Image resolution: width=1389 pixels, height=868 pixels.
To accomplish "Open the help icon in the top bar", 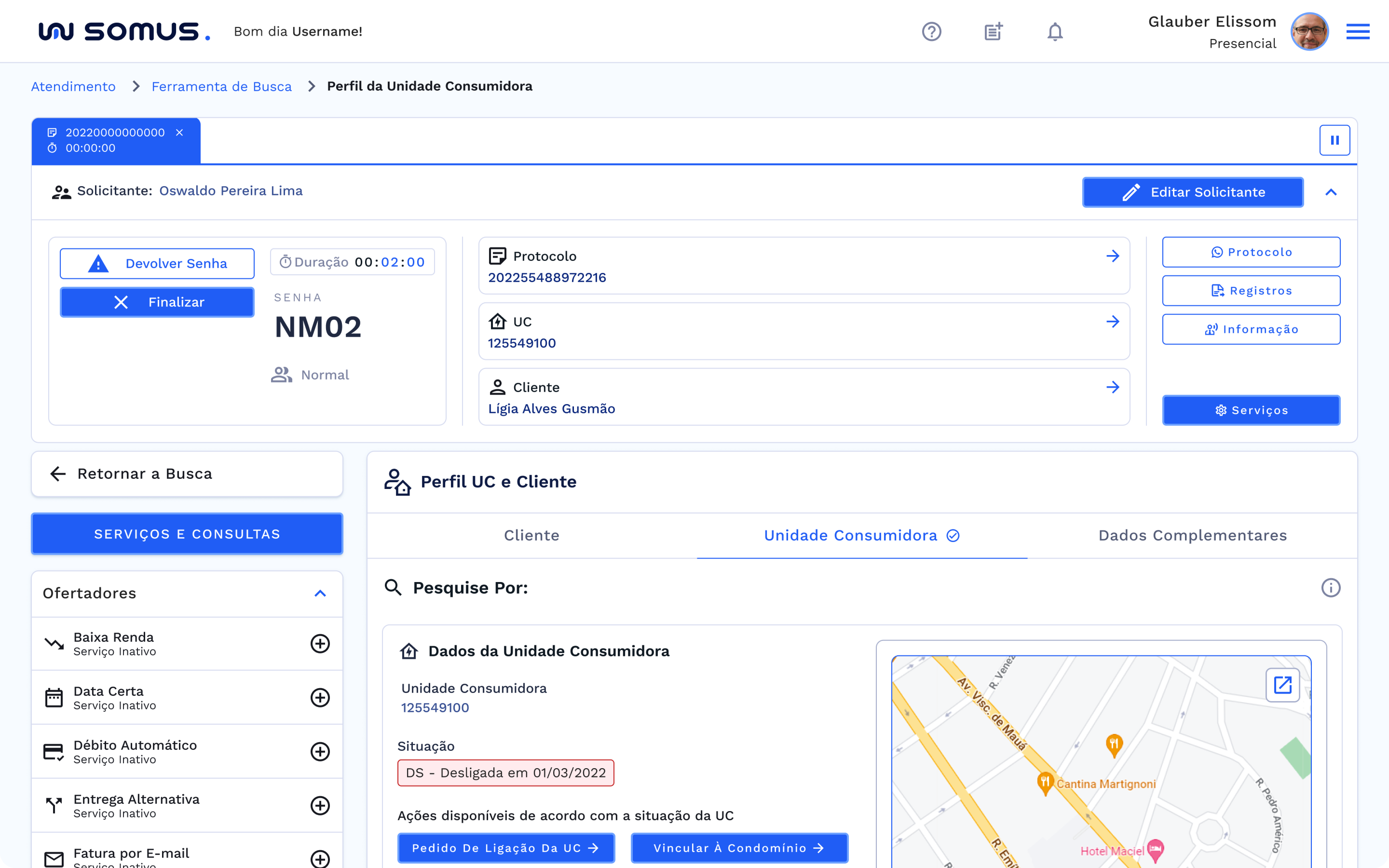I will click(931, 32).
